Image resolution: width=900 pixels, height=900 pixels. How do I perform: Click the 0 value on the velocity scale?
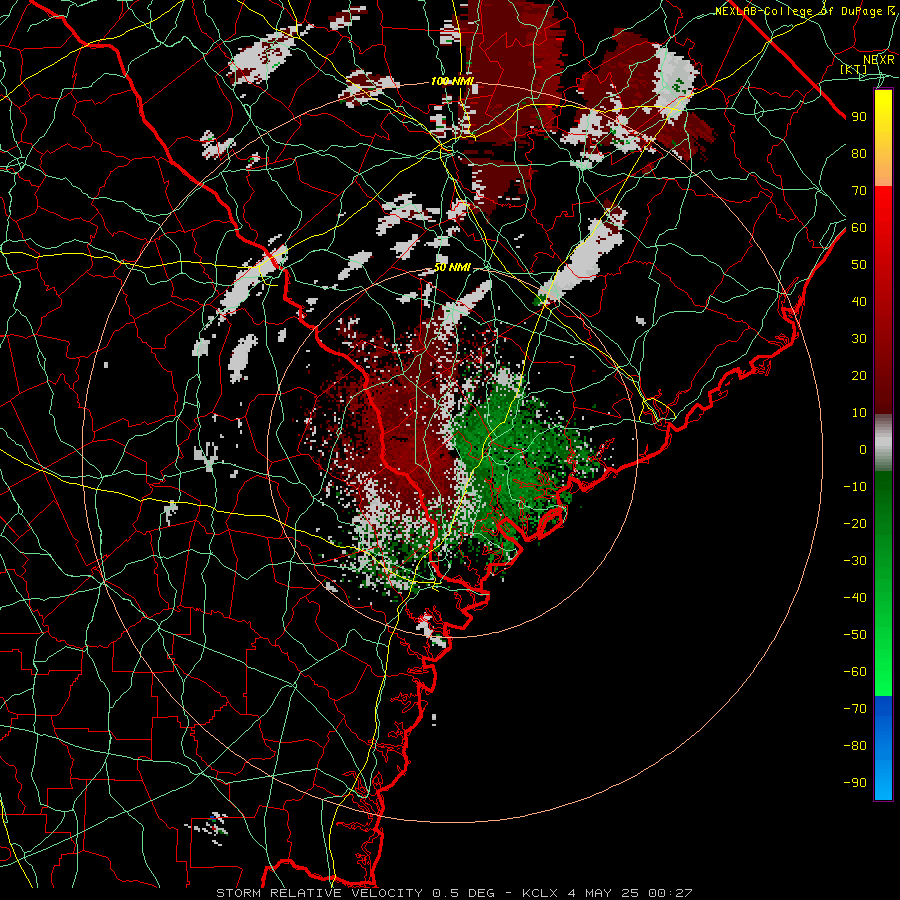(863, 449)
